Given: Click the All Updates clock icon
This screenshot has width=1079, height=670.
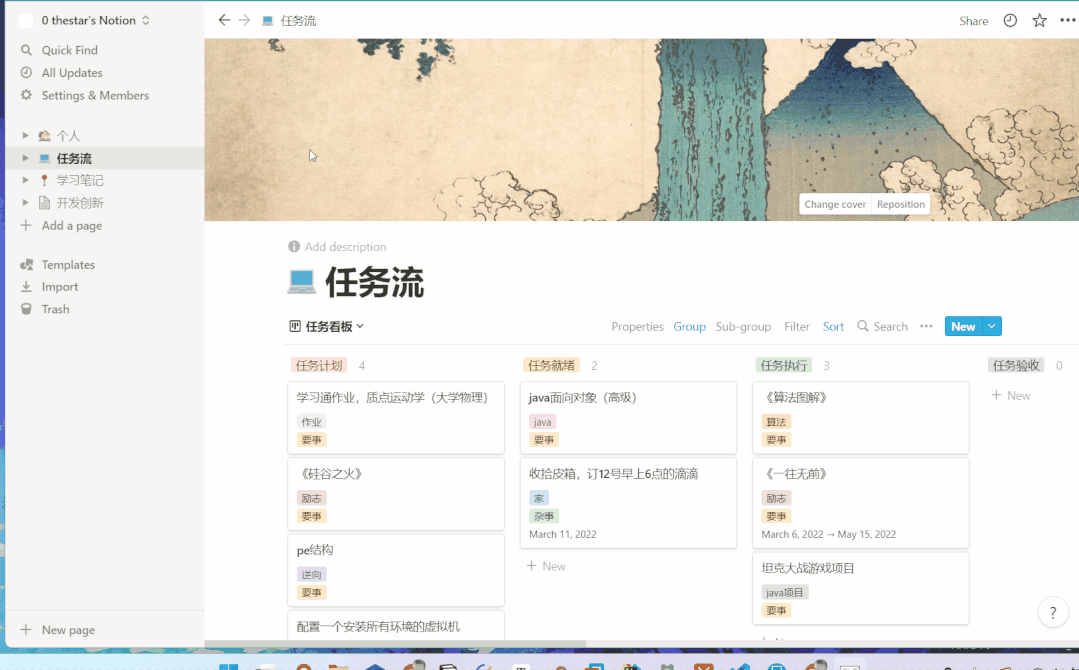Looking at the screenshot, I should click(x=26, y=72).
